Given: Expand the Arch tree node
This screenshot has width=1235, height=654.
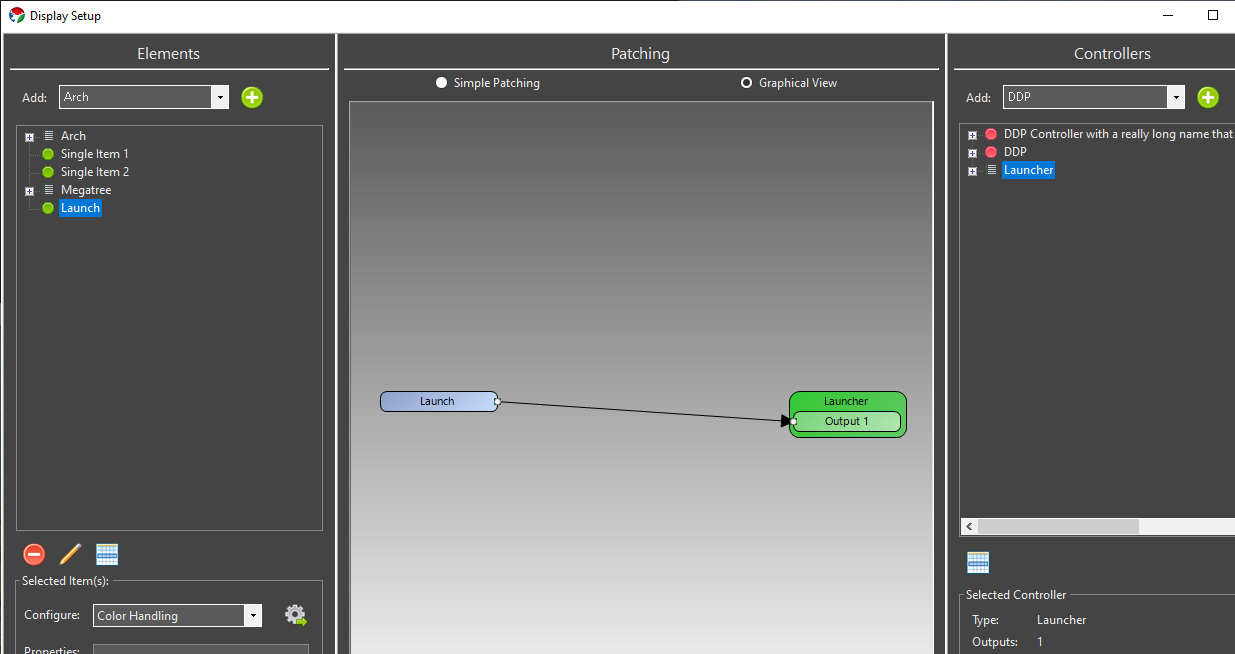Looking at the screenshot, I should (30, 137).
